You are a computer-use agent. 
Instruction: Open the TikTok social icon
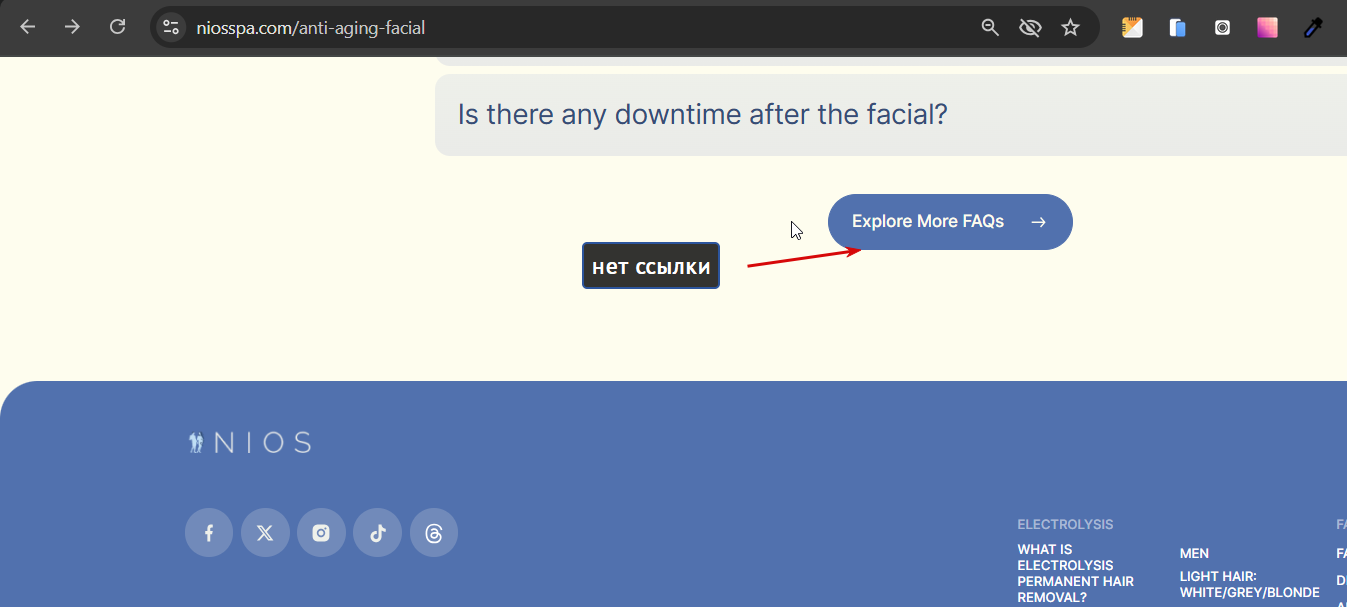pyautogui.click(x=377, y=532)
